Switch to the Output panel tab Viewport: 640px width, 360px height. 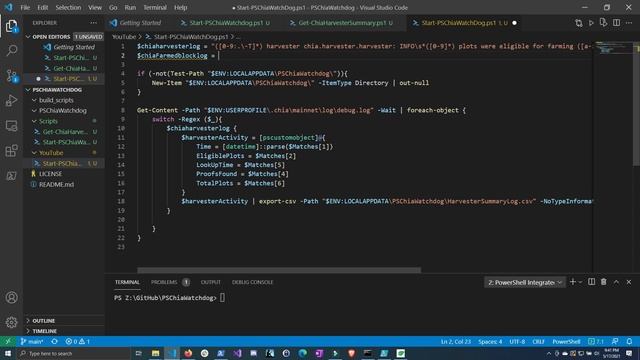[211, 282]
